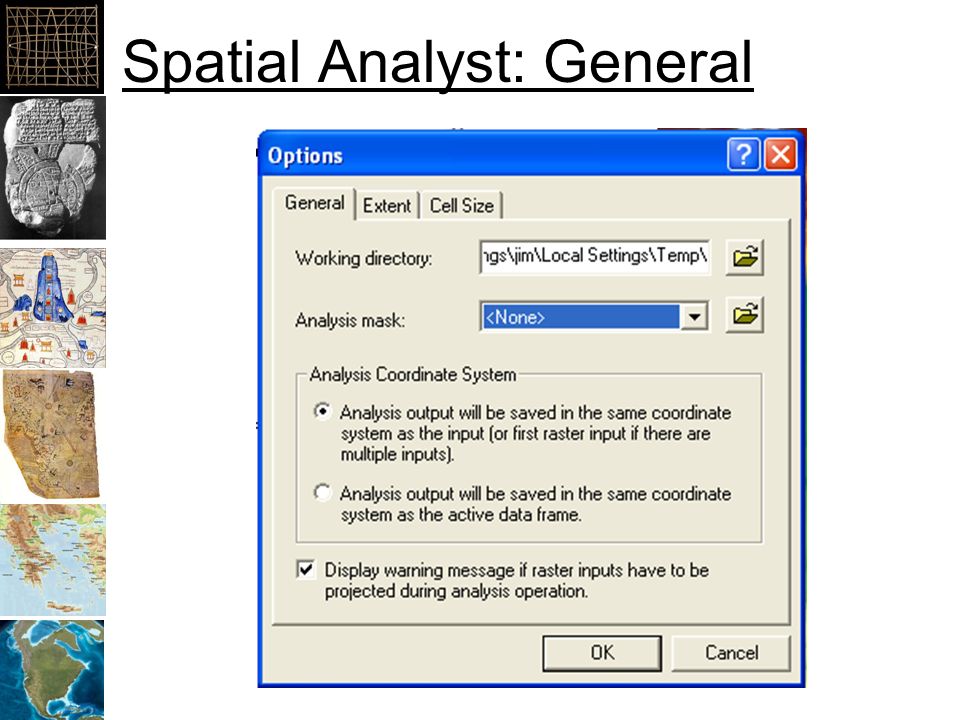
Task: Select same coordinate system as input
Action: tap(323, 411)
